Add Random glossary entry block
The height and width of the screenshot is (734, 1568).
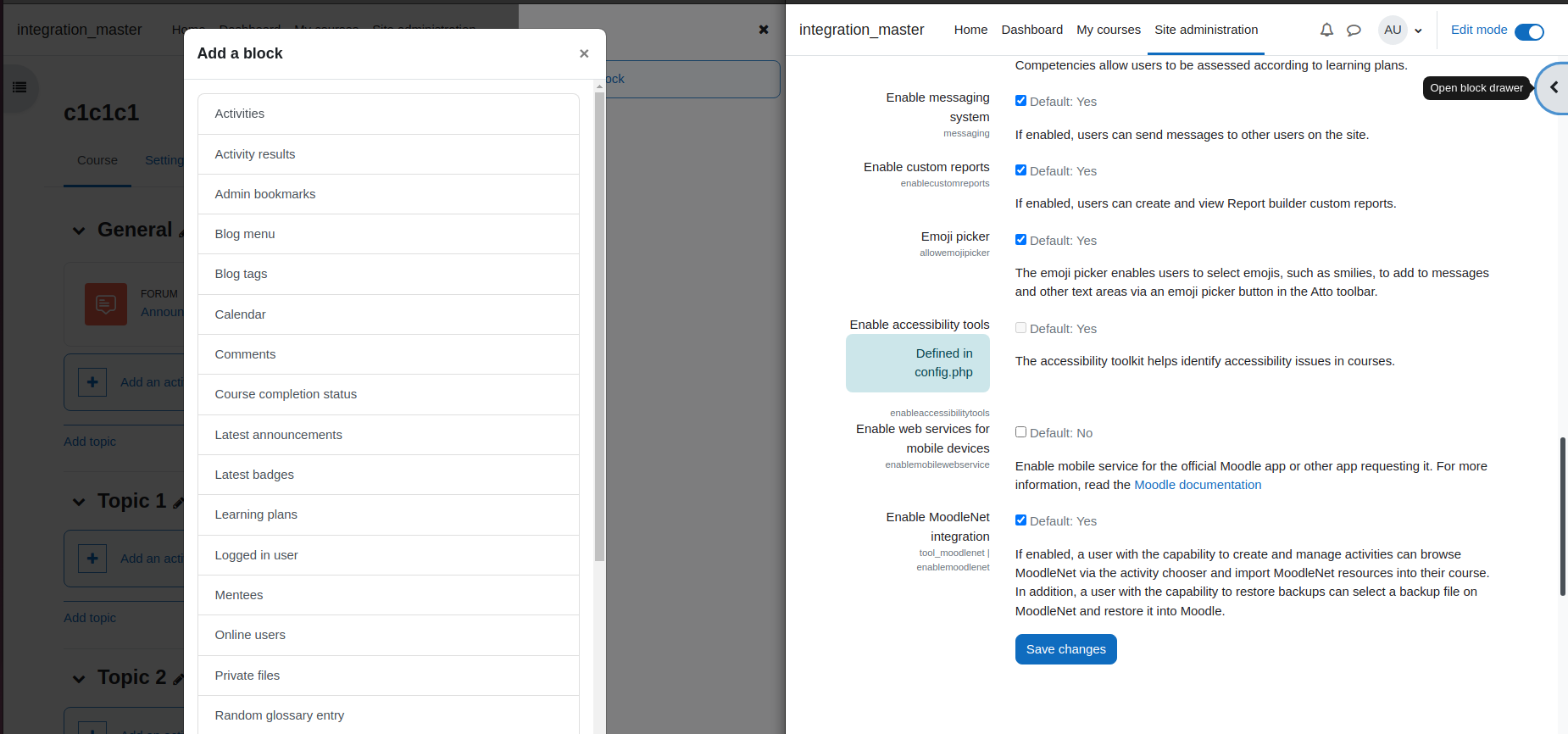pos(388,715)
